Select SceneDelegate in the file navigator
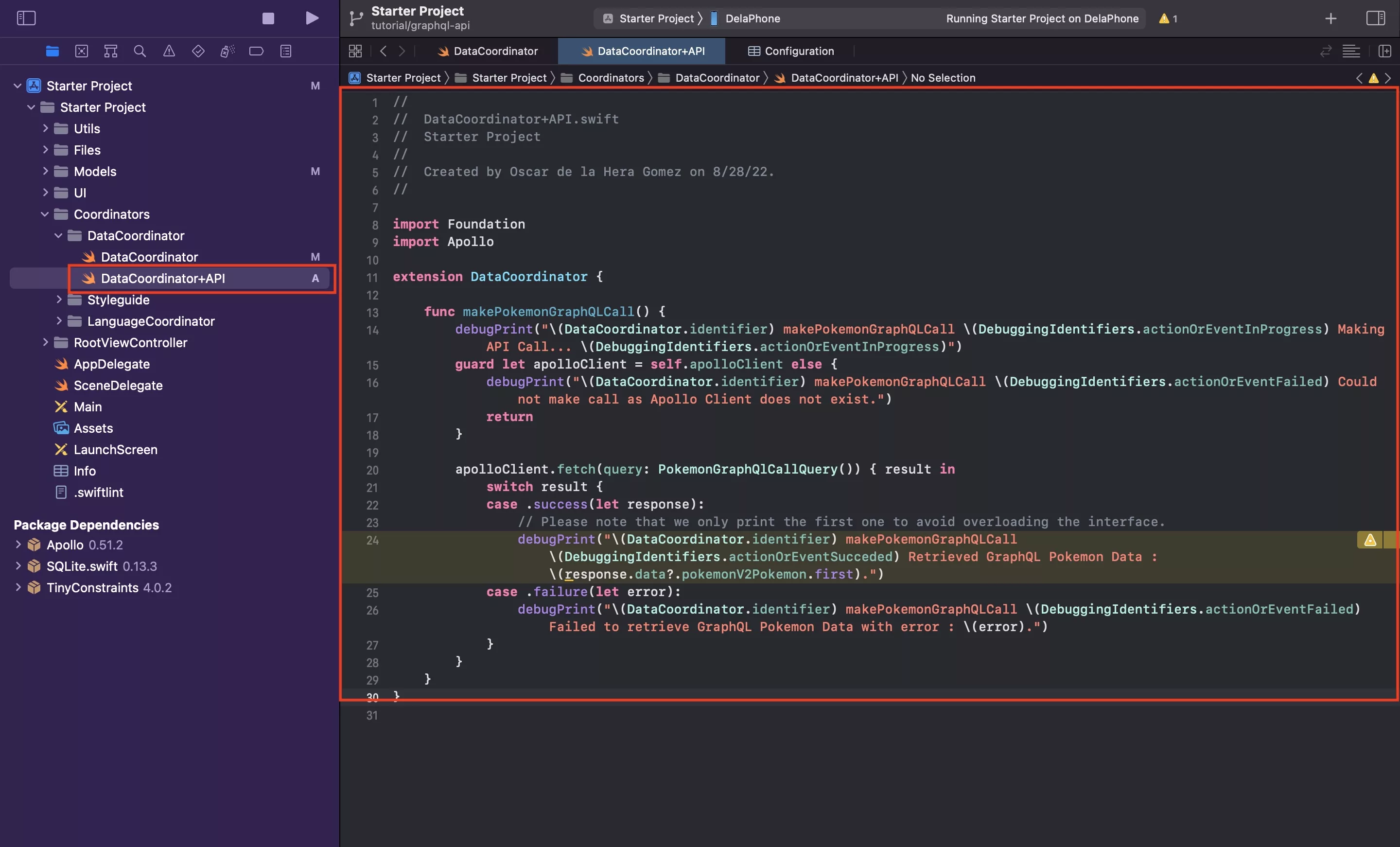This screenshot has width=1400, height=847. pos(117,386)
